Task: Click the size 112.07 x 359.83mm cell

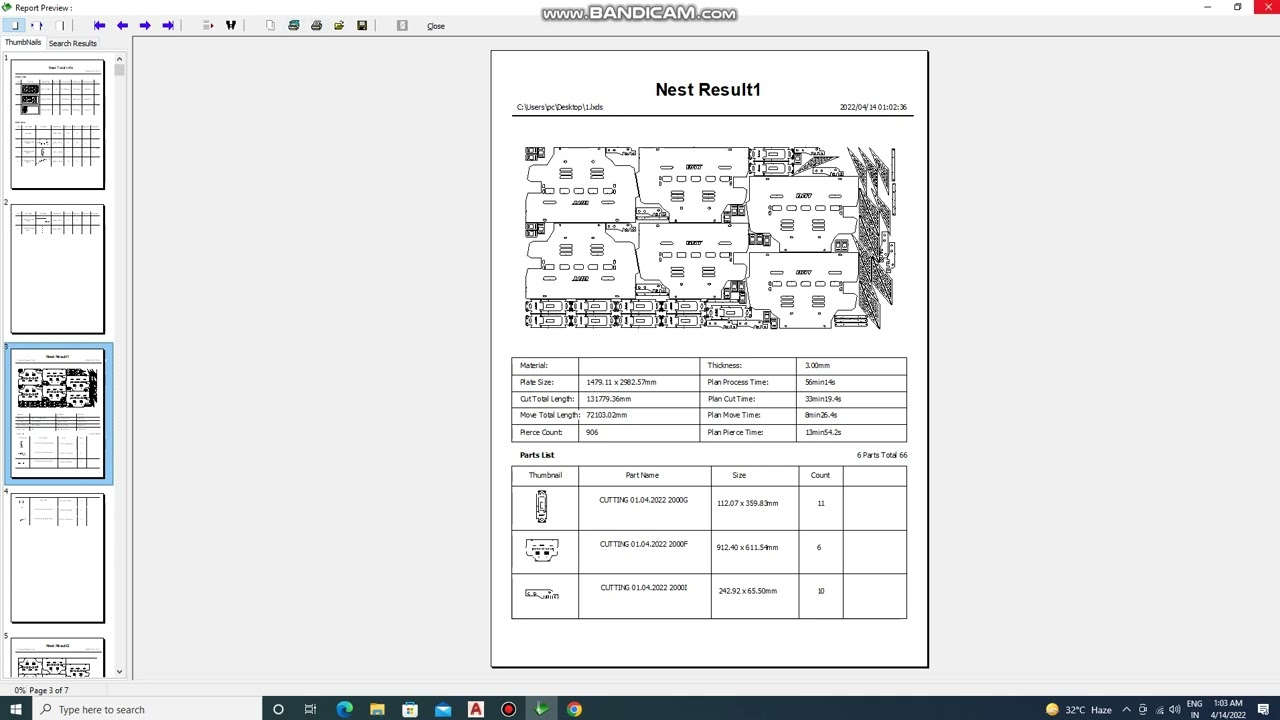Action: [747, 503]
